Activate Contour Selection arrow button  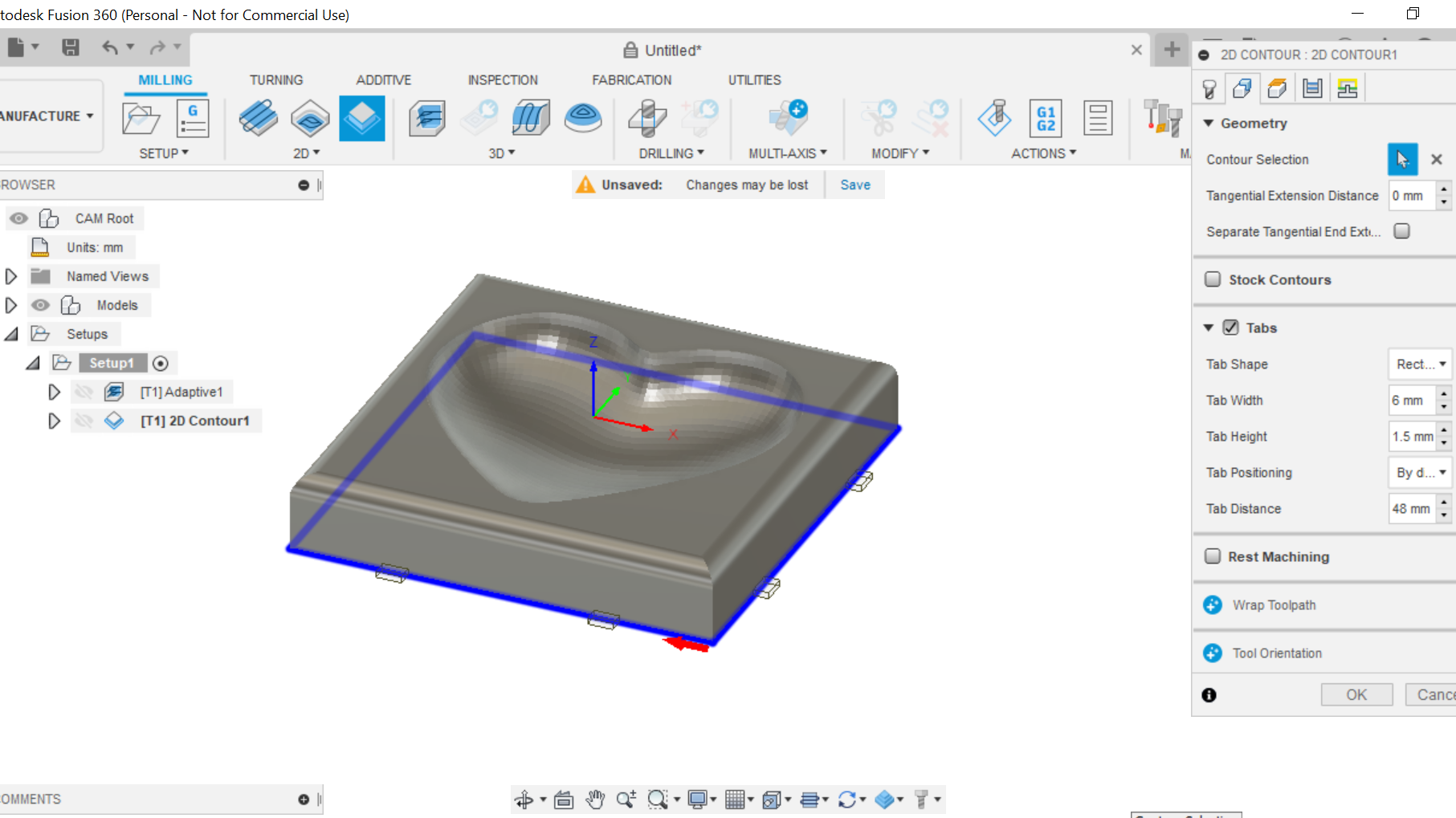click(x=1402, y=160)
